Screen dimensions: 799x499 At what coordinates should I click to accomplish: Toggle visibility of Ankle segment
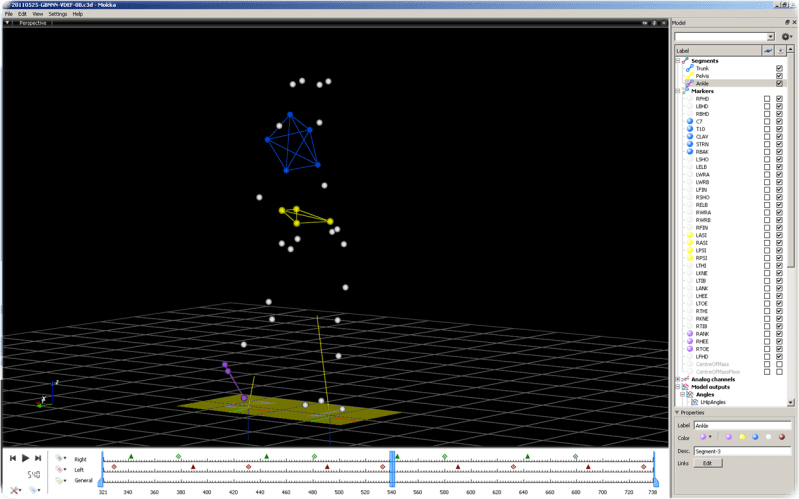[779, 84]
